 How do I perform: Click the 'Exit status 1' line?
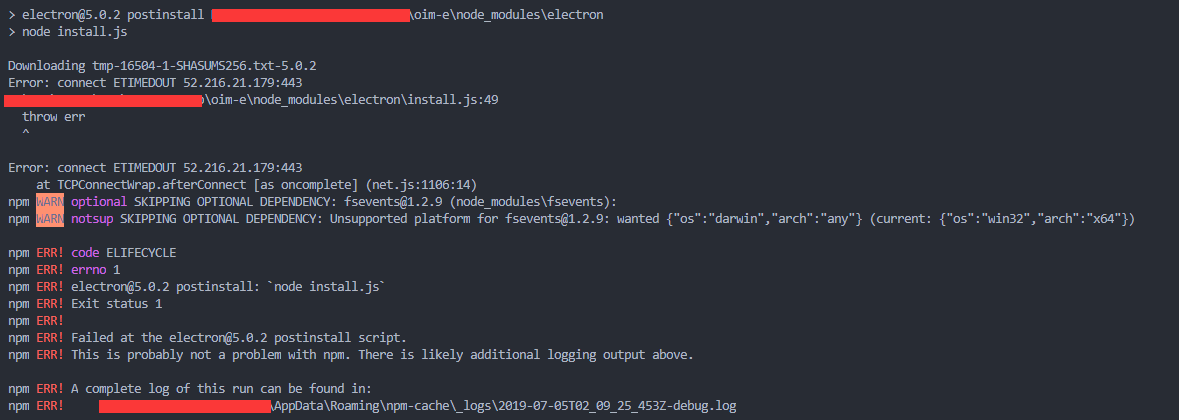click(x=117, y=304)
